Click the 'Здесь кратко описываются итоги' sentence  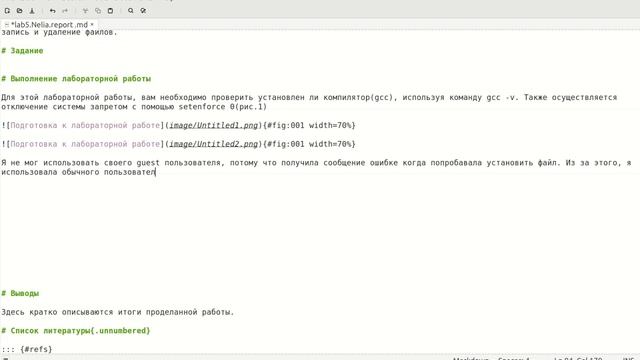tap(118, 312)
